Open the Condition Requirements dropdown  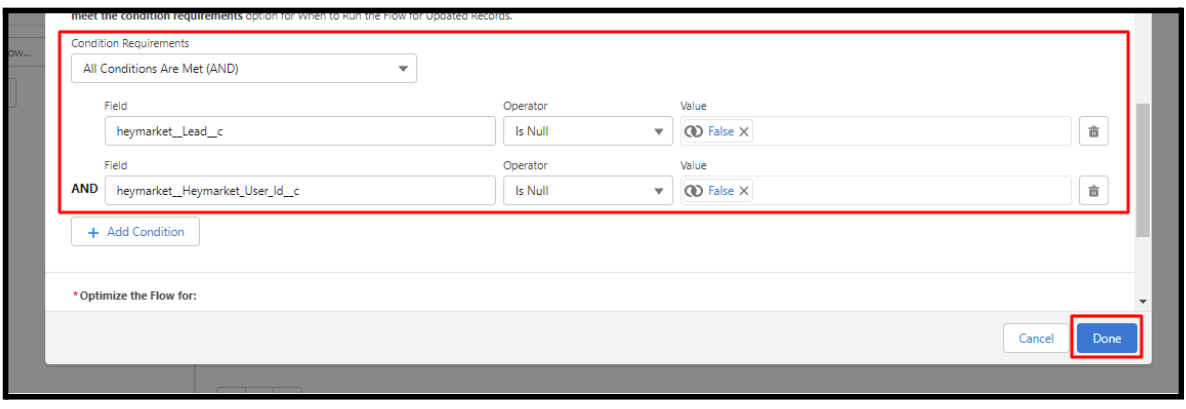244,68
